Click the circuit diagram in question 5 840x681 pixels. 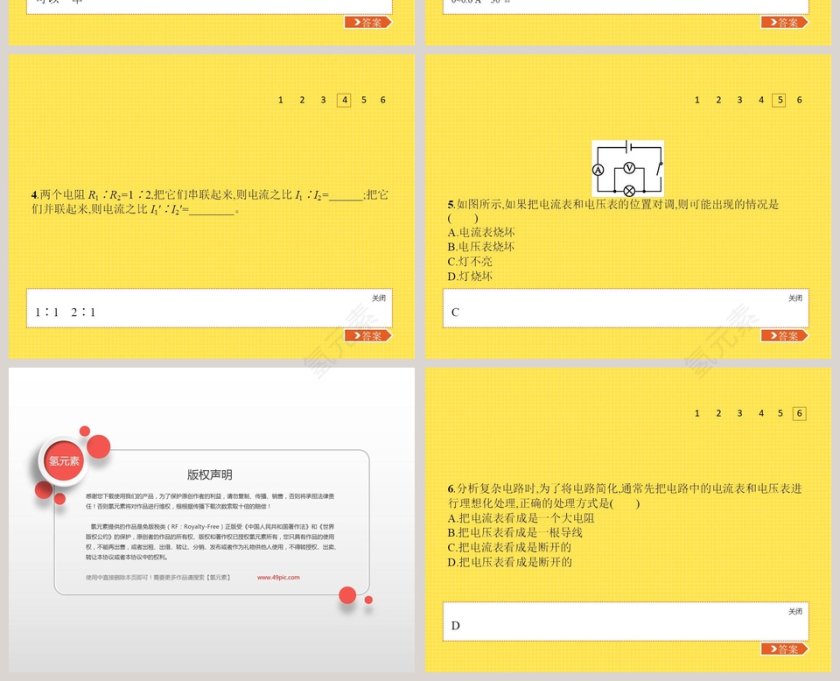click(627, 168)
